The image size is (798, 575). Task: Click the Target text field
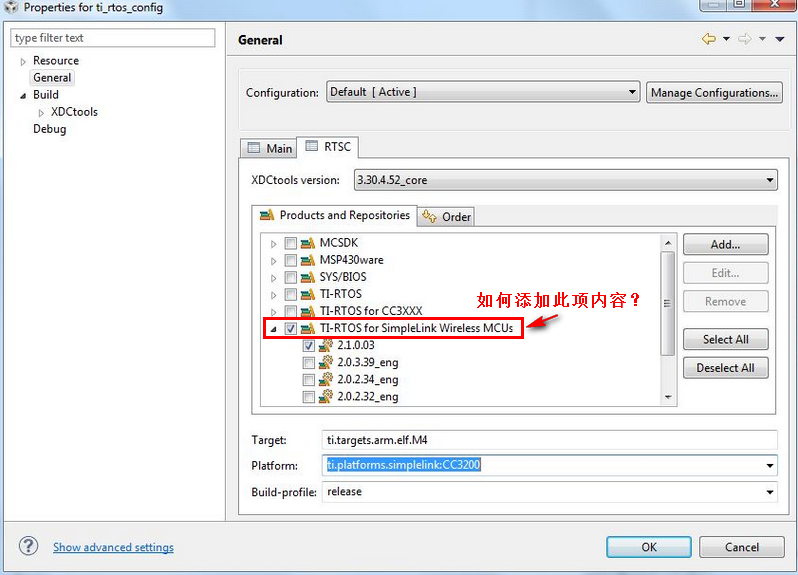[549, 440]
